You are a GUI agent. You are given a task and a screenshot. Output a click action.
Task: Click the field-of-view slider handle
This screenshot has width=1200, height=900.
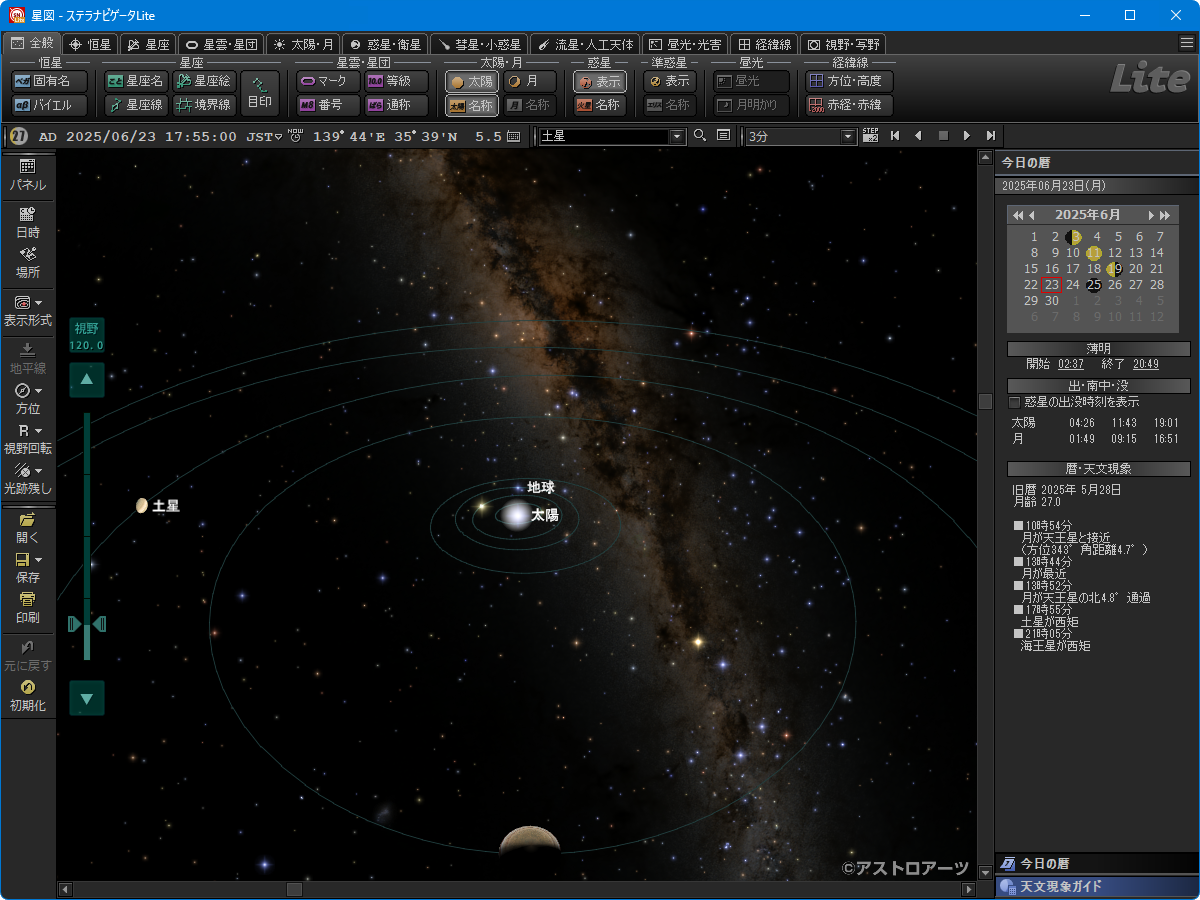pos(87,624)
